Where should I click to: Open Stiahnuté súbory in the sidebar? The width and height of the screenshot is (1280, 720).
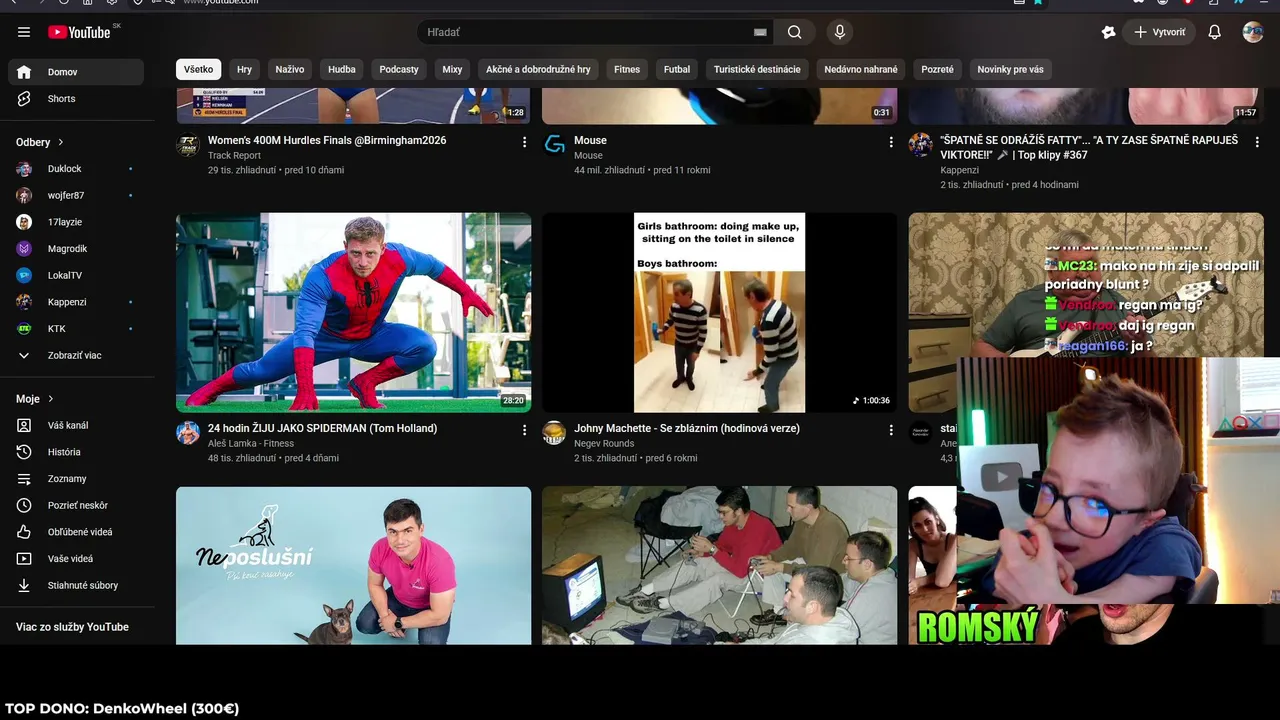tap(76, 586)
